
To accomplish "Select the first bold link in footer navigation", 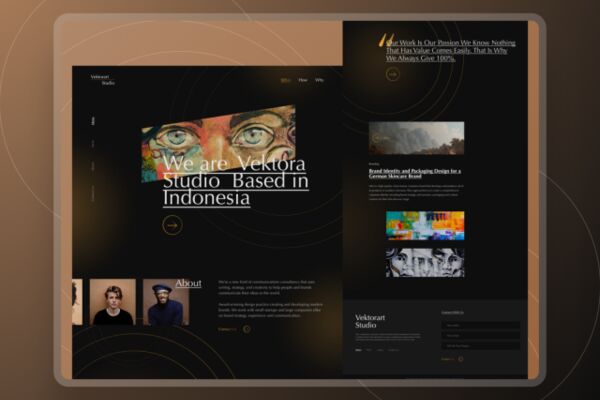I will pyautogui.click(x=358, y=350).
